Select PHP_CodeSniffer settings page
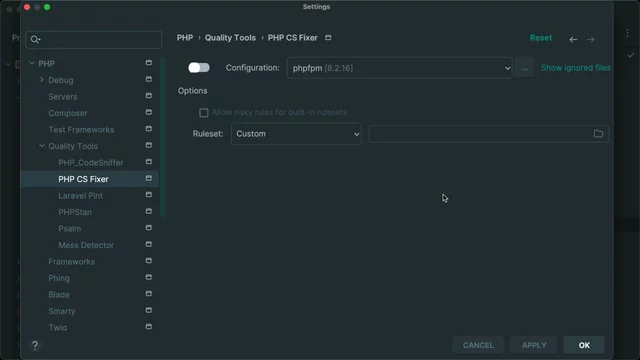640x360 pixels. pos(91,162)
